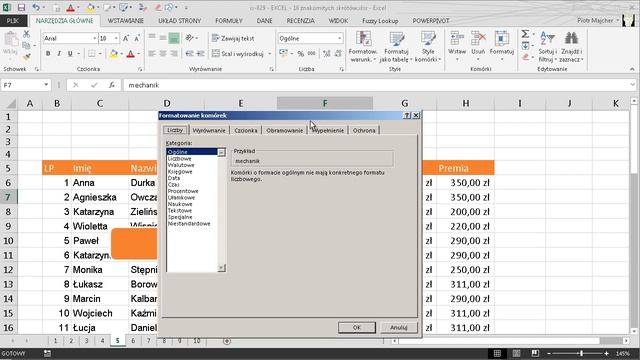Open the Wyrównanie tab in dialog
Screen dimensions: 640x360
pos(209,130)
